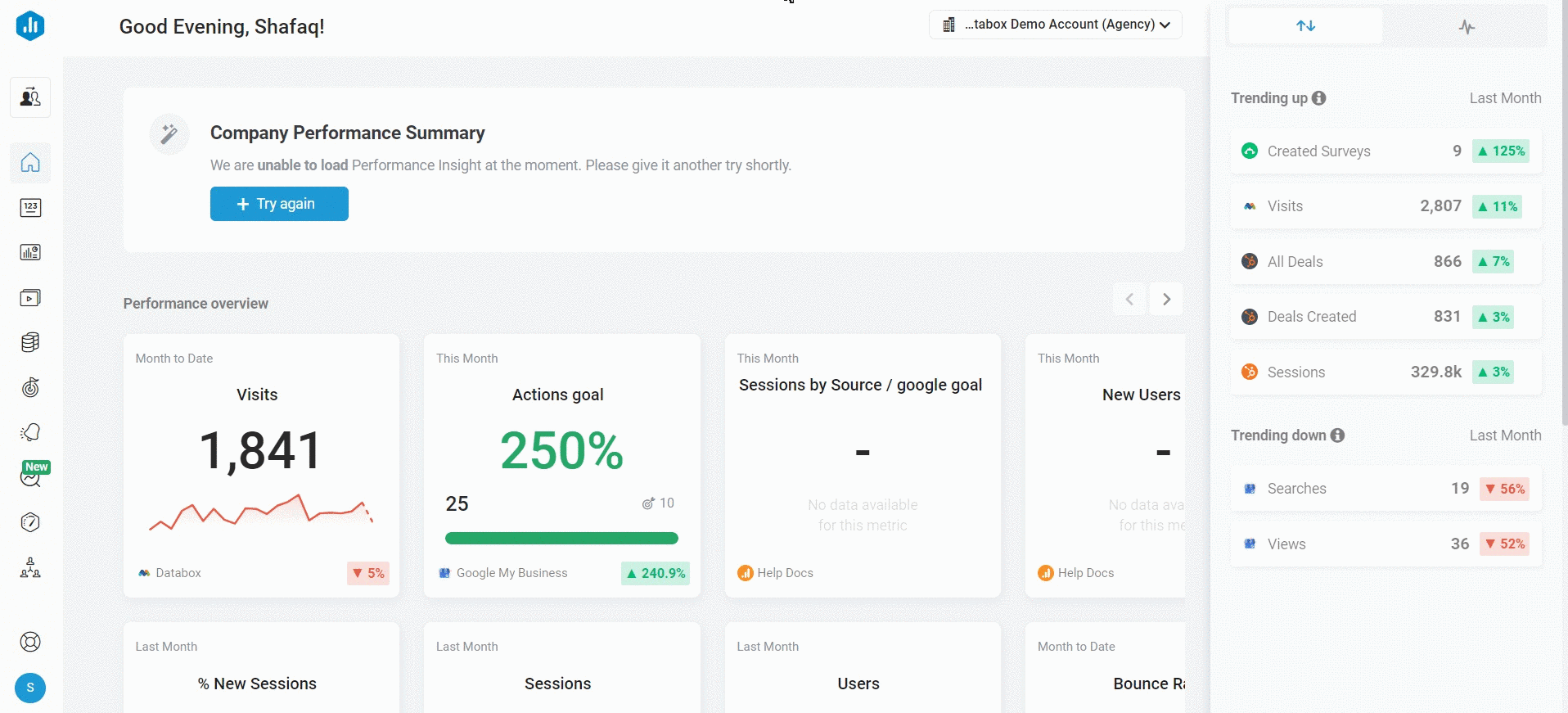The height and width of the screenshot is (713, 1568).
Task: Click the user avatar 'S' in sidebar
Action: tap(30, 688)
